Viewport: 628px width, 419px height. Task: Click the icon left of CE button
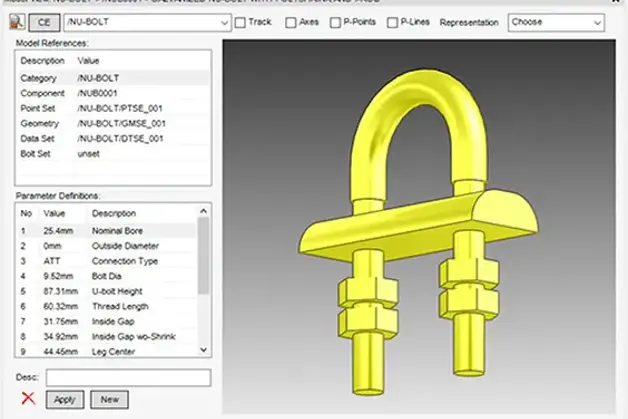18,21
